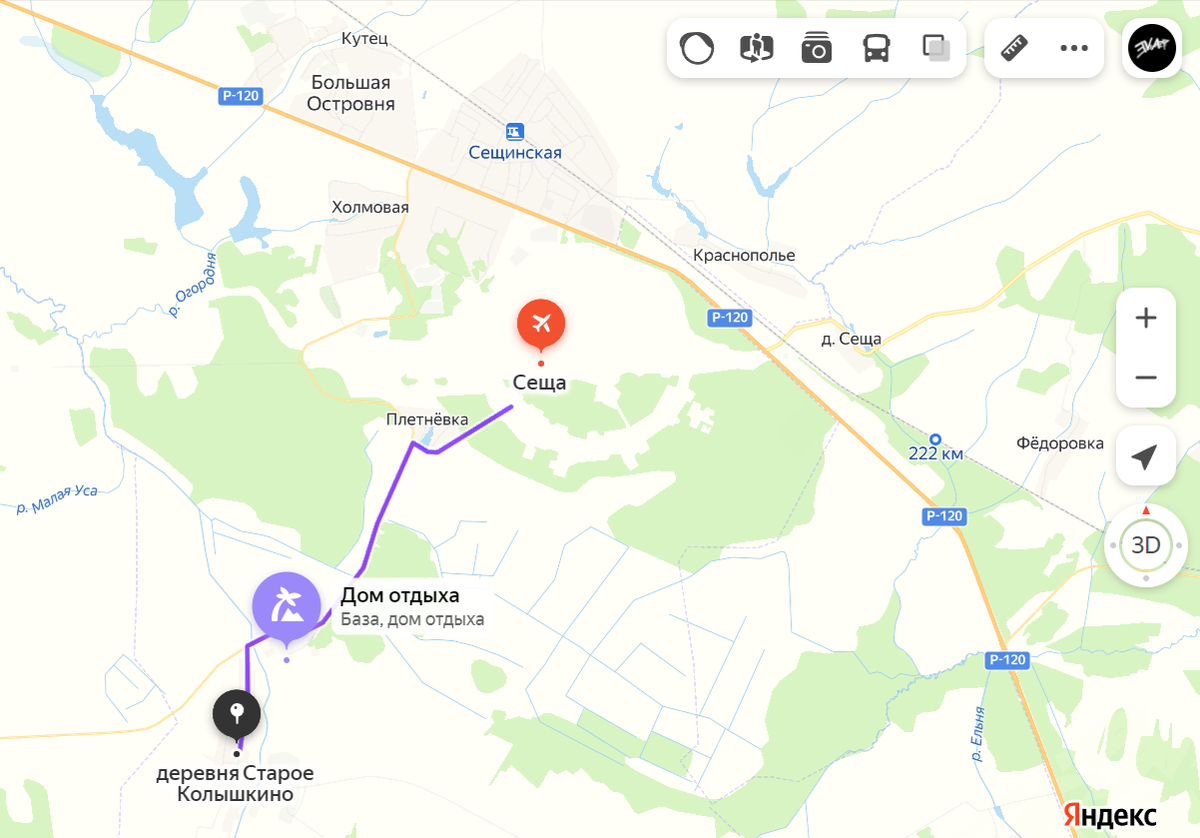Click the black pin at Старое Колышкино
Viewport: 1200px width, 838px height.
click(237, 716)
